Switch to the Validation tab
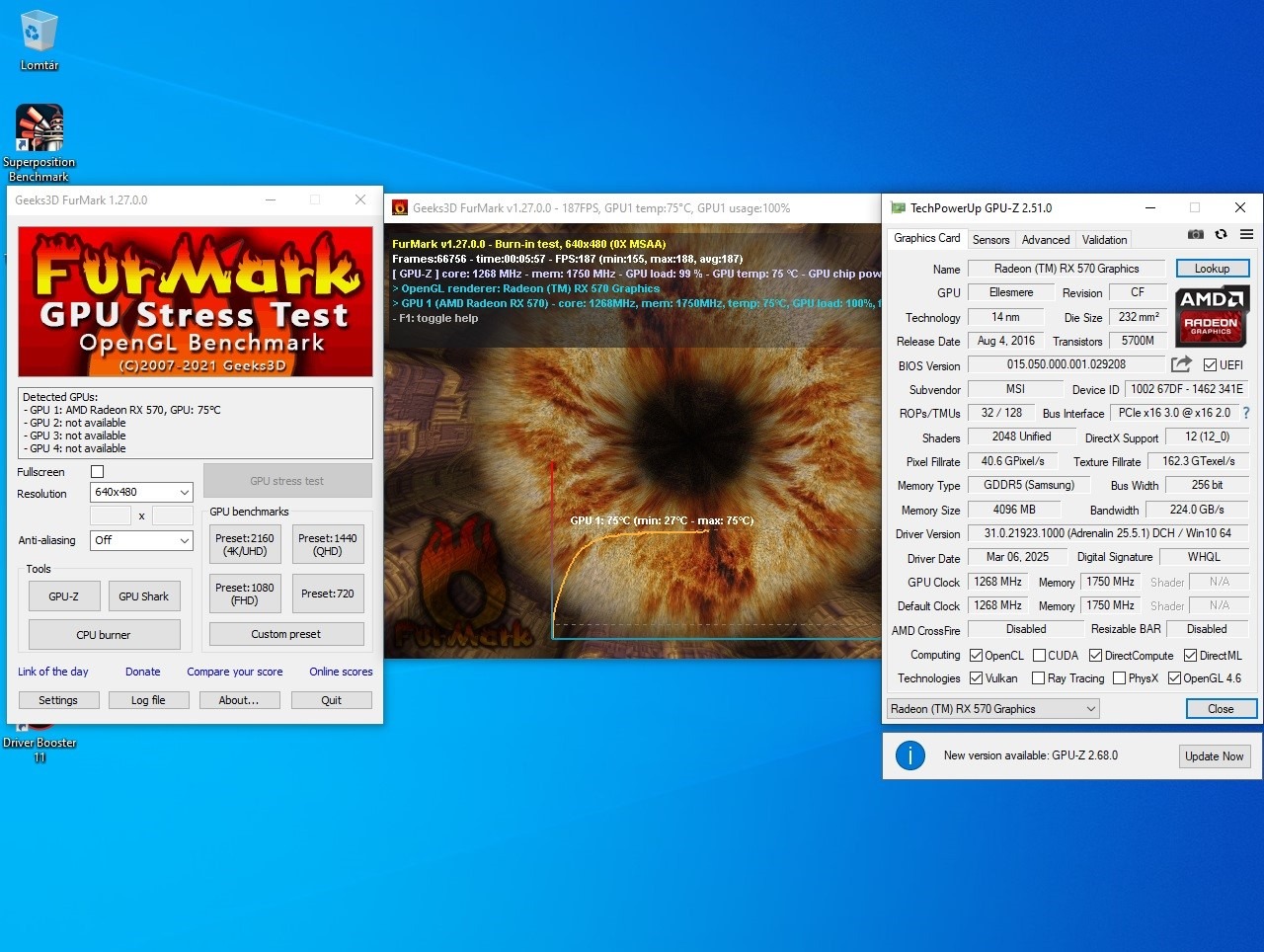 tap(1104, 240)
